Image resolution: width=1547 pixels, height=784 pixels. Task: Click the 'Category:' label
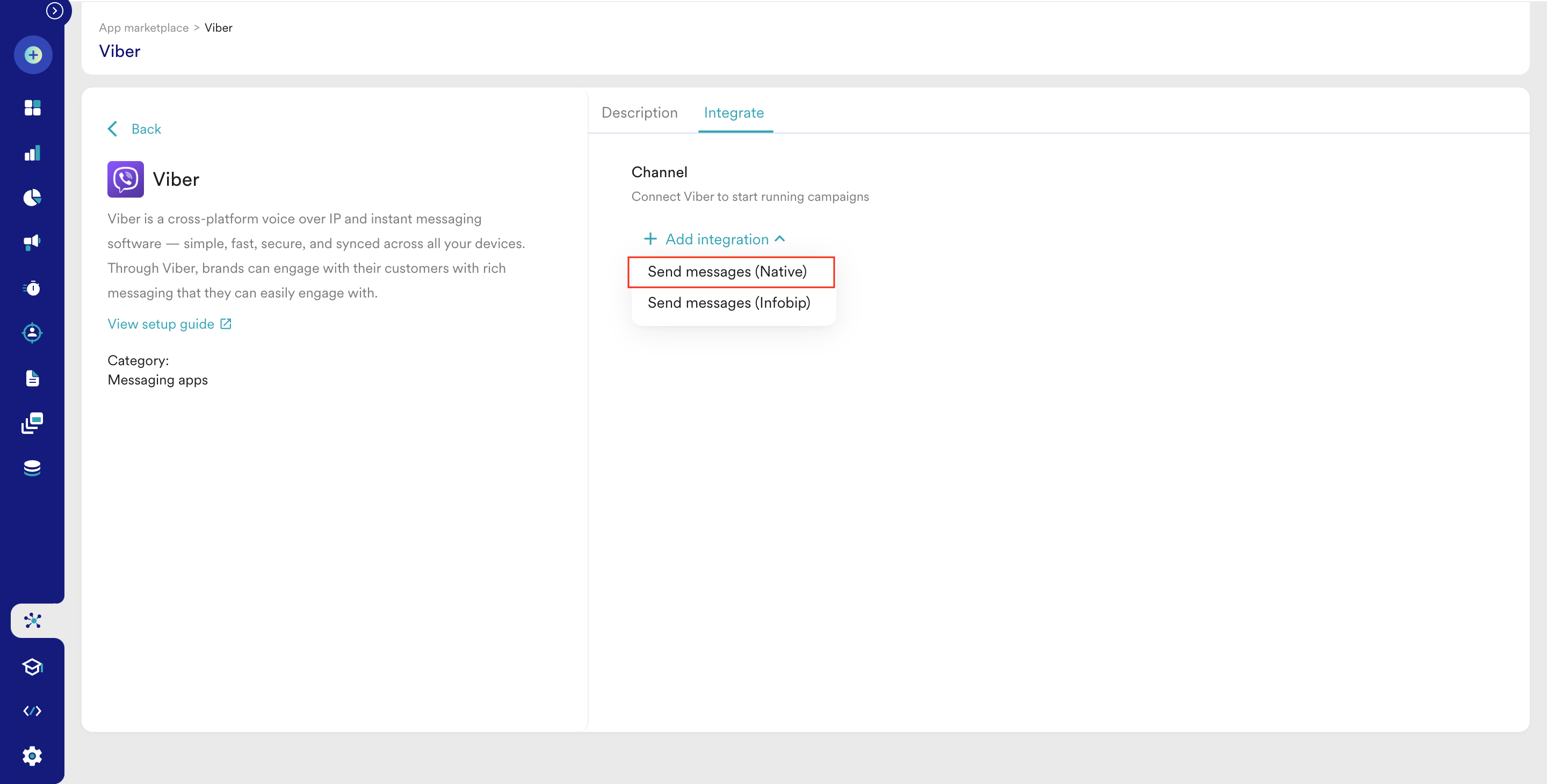[138, 361]
